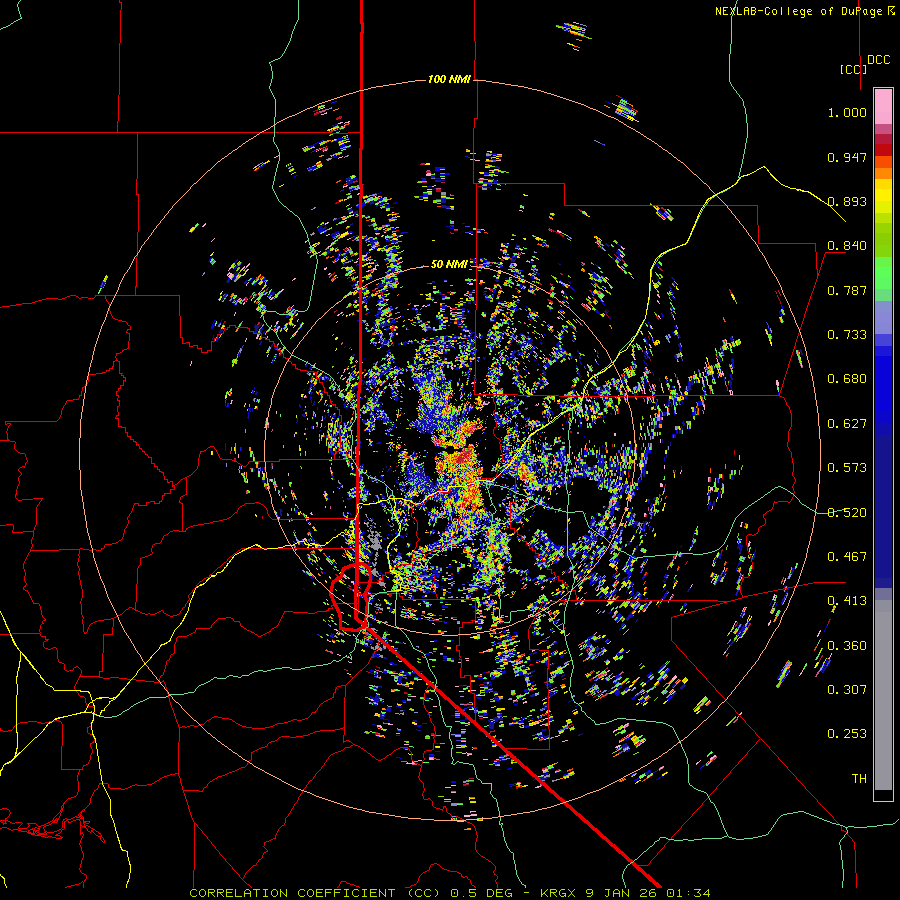Click the [CC] units label
The height and width of the screenshot is (900, 900).
tap(853, 69)
